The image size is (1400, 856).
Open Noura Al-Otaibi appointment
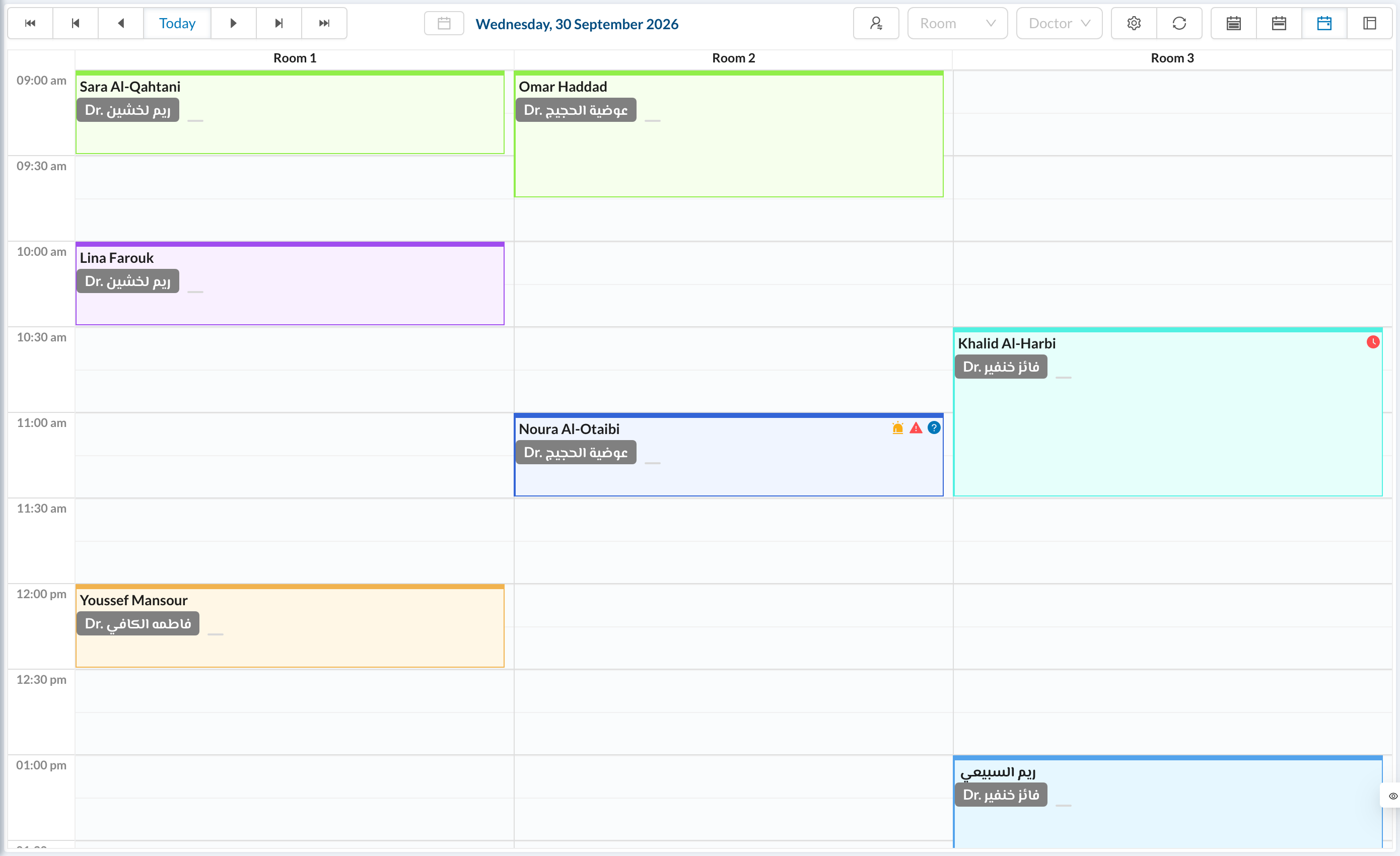coord(729,455)
